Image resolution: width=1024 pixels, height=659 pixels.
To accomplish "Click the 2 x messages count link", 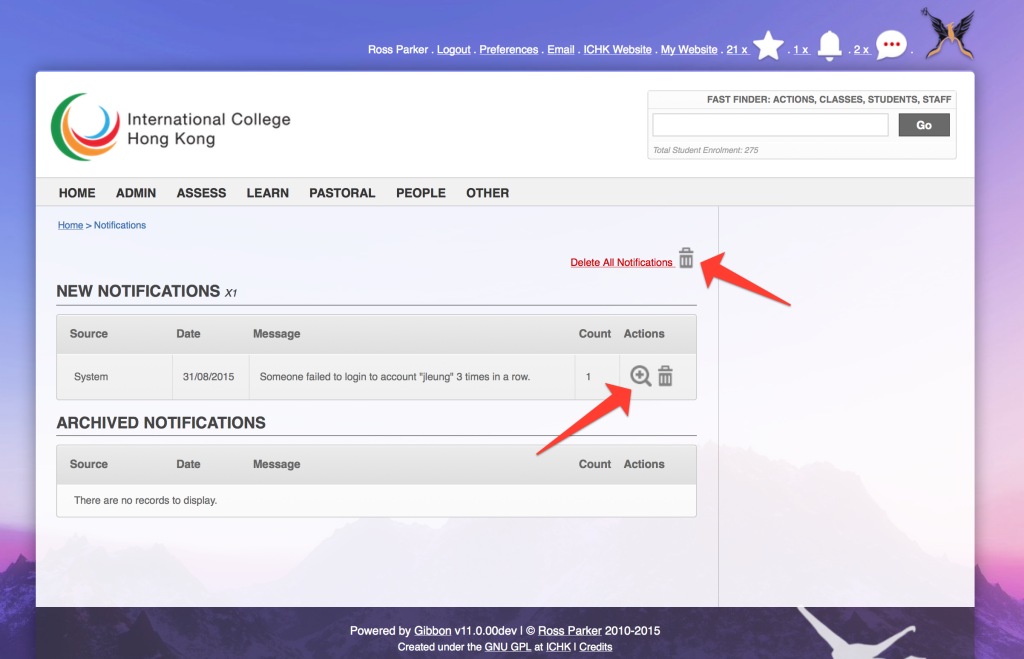I will click(862, 50).
